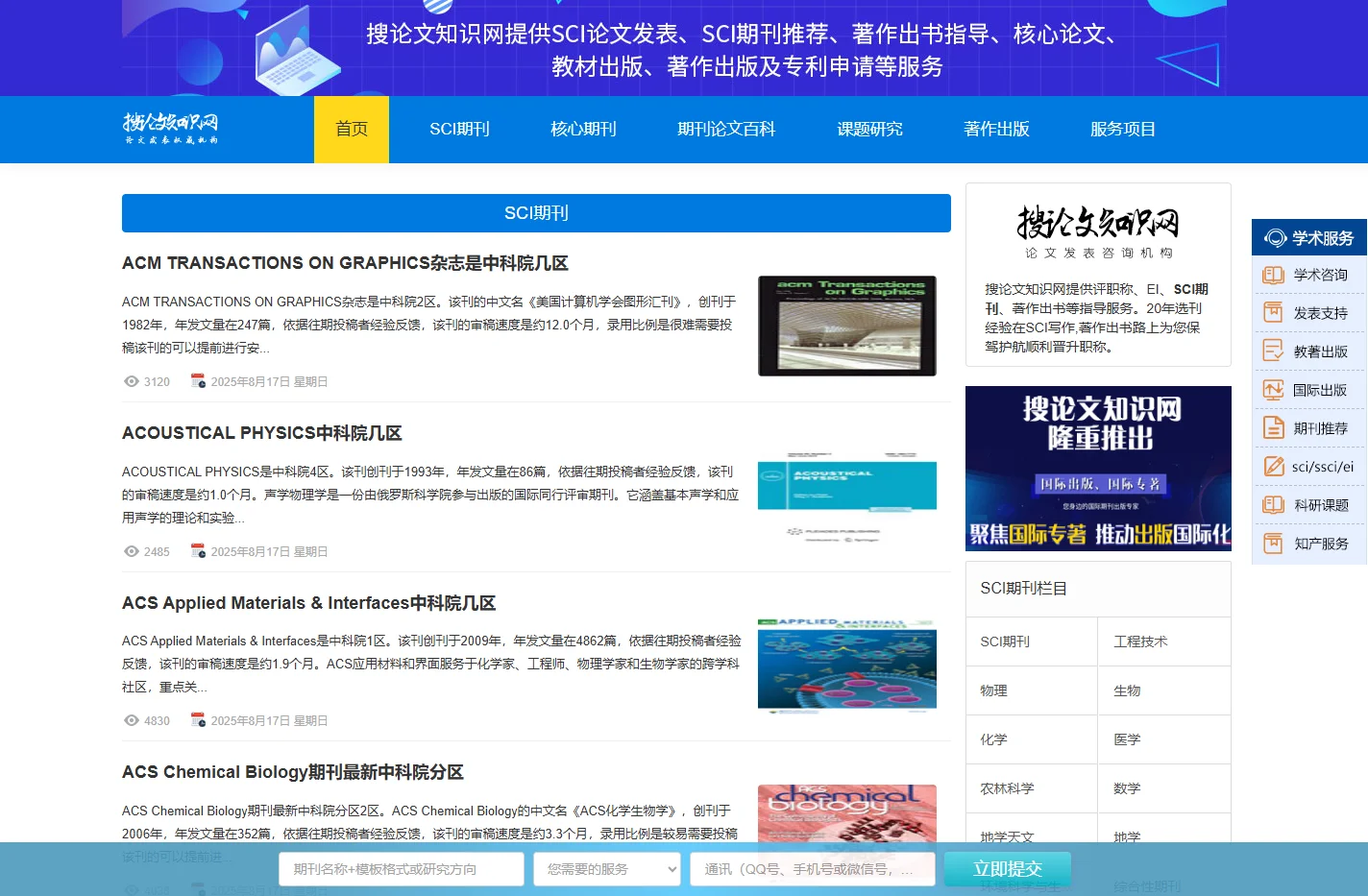The height and width of the screenshot is (896, 1368).
Task: Click the 知产服务 sidebar icon
Action: [x=1273, y=544]
